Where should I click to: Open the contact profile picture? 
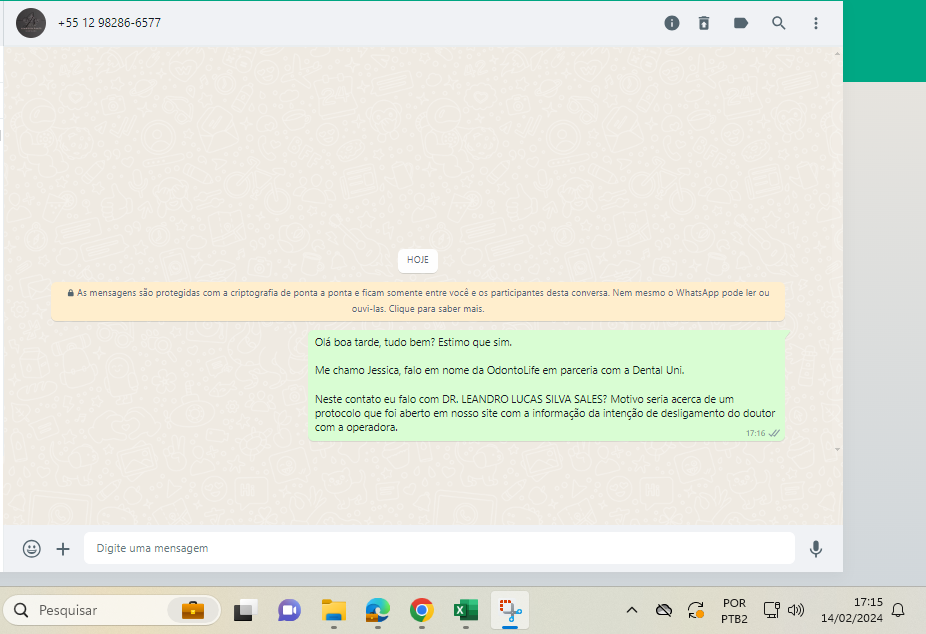31,23
